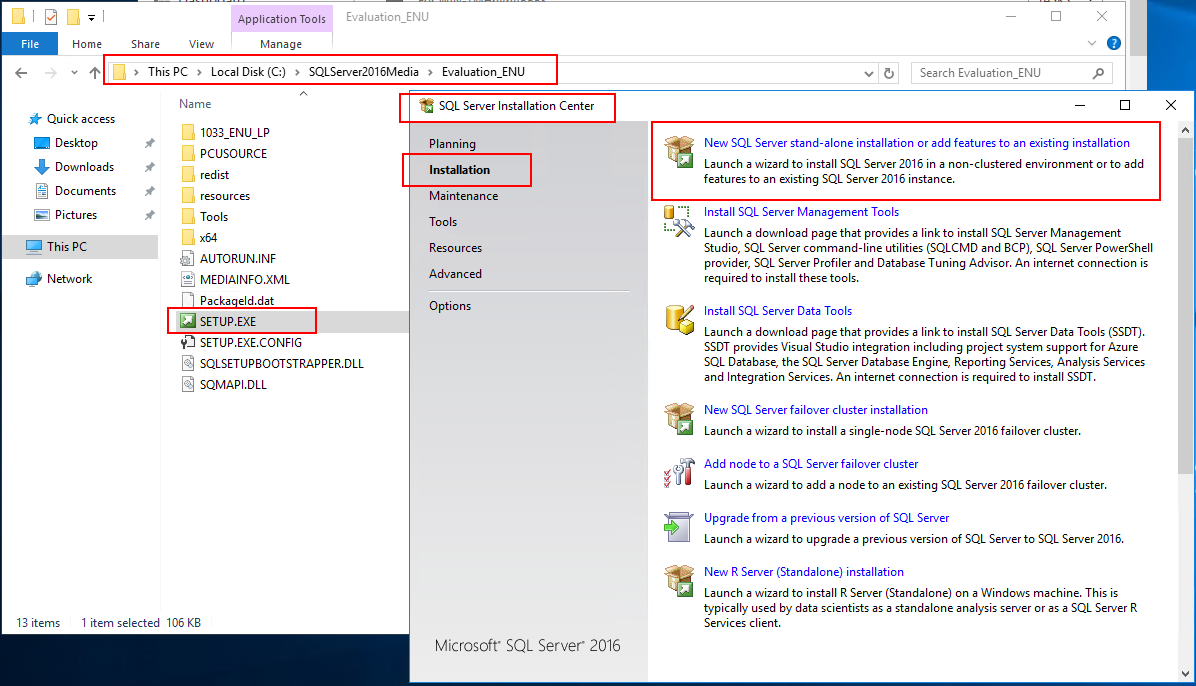The width and height of the screenshot is (1196, 686).
Task: Click Upgrade from a previous version link
Action: (826, 517)
